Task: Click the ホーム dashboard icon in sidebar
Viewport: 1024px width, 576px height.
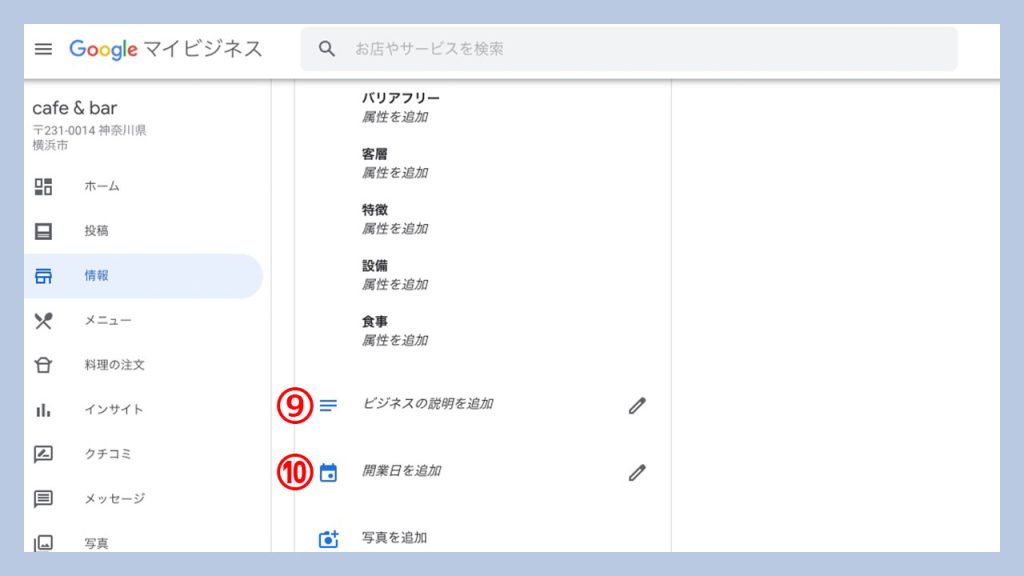Action: tap(43, 186)
